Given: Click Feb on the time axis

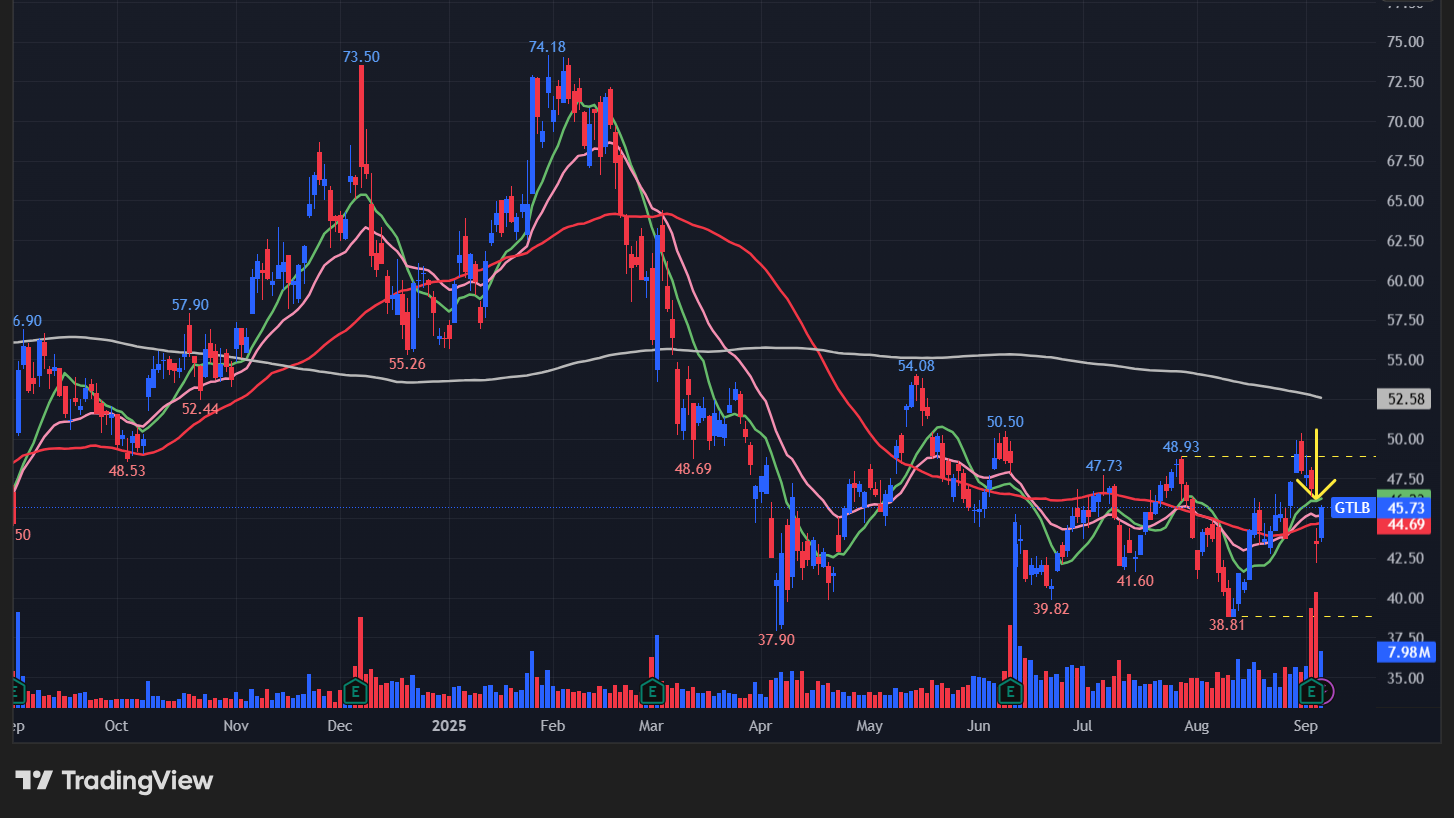Looking at the screenshot, I should click(x=552, y=726).
